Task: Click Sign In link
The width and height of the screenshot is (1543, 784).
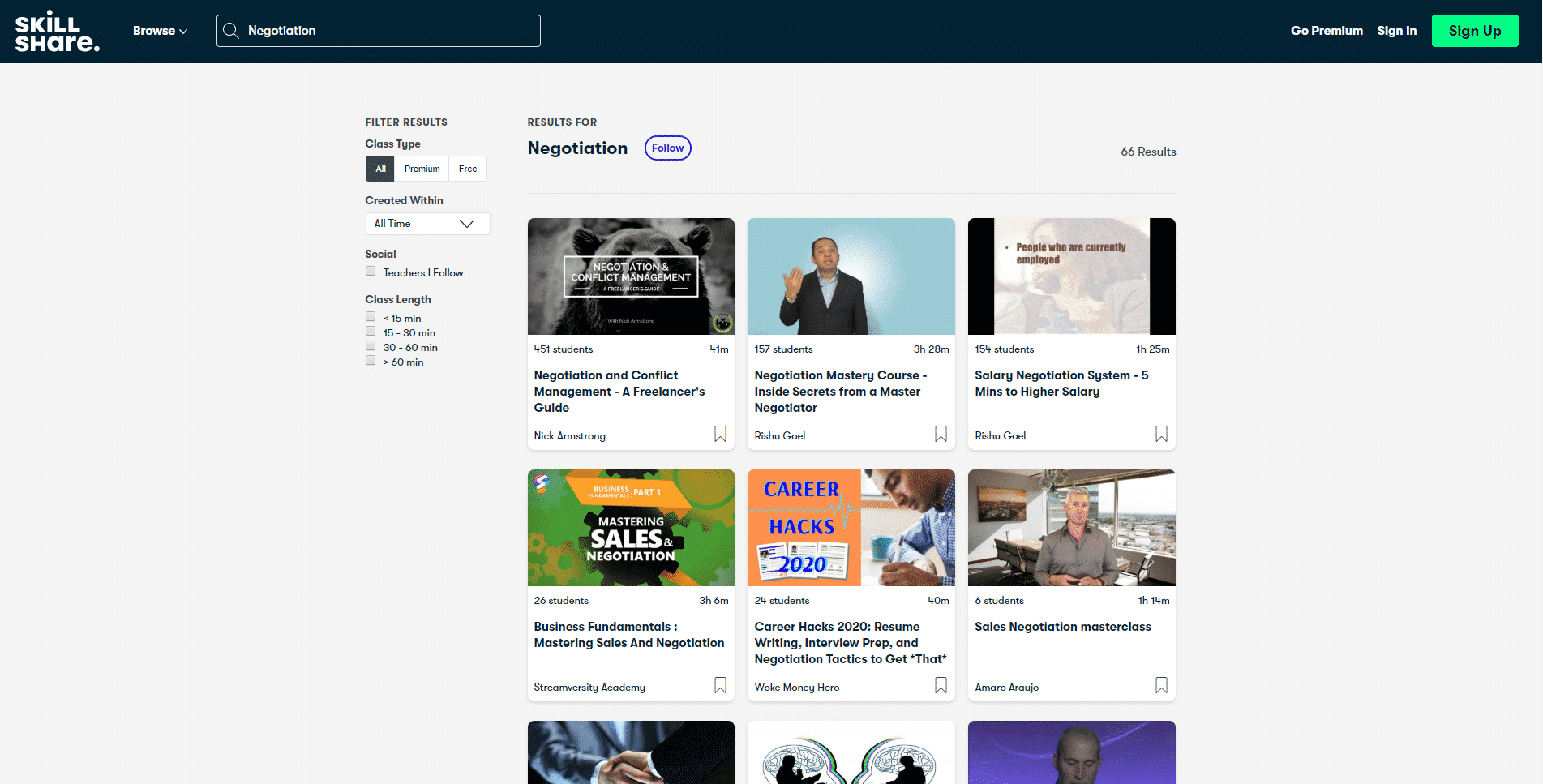Action: (x=1396, y=31)
